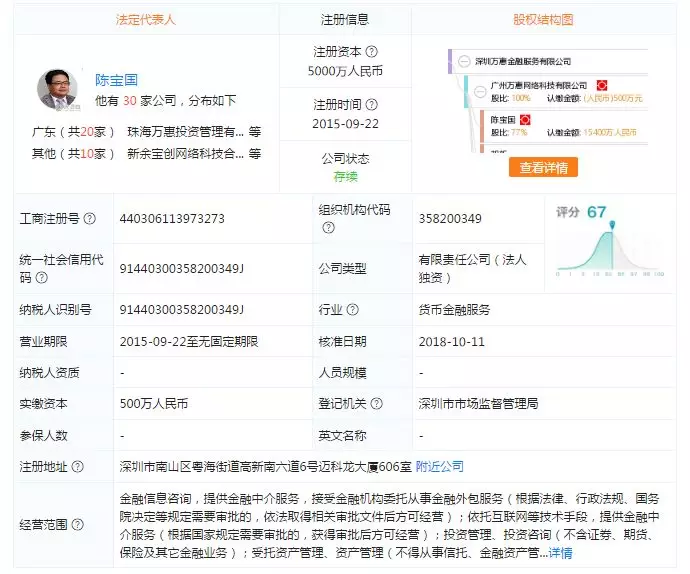Collapse 深圳万惠金融服务有限公司 tree node
This screenshot has width=690, height=574.
click(x=465, y=62)
